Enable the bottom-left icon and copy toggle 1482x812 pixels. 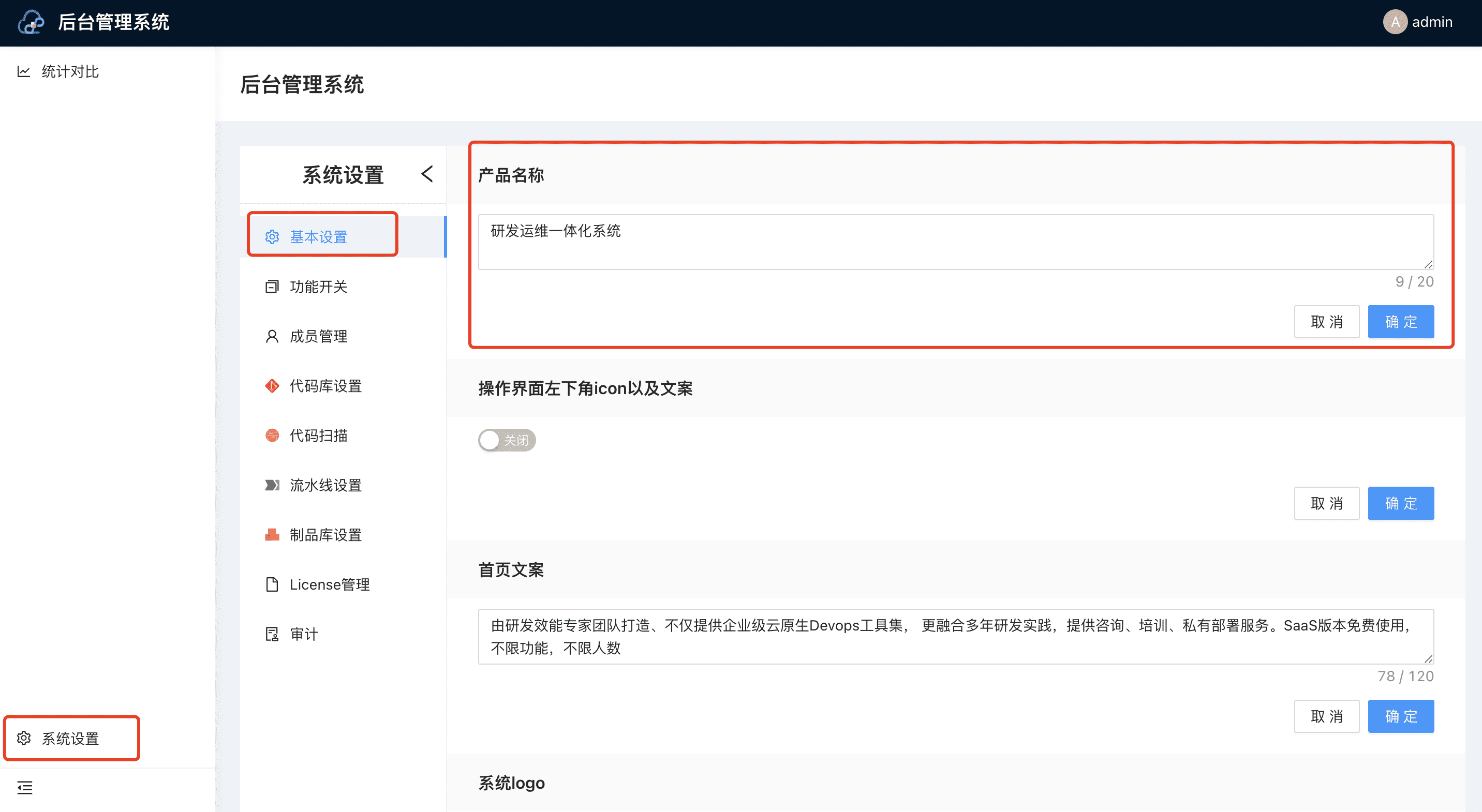tap(507, 440)
